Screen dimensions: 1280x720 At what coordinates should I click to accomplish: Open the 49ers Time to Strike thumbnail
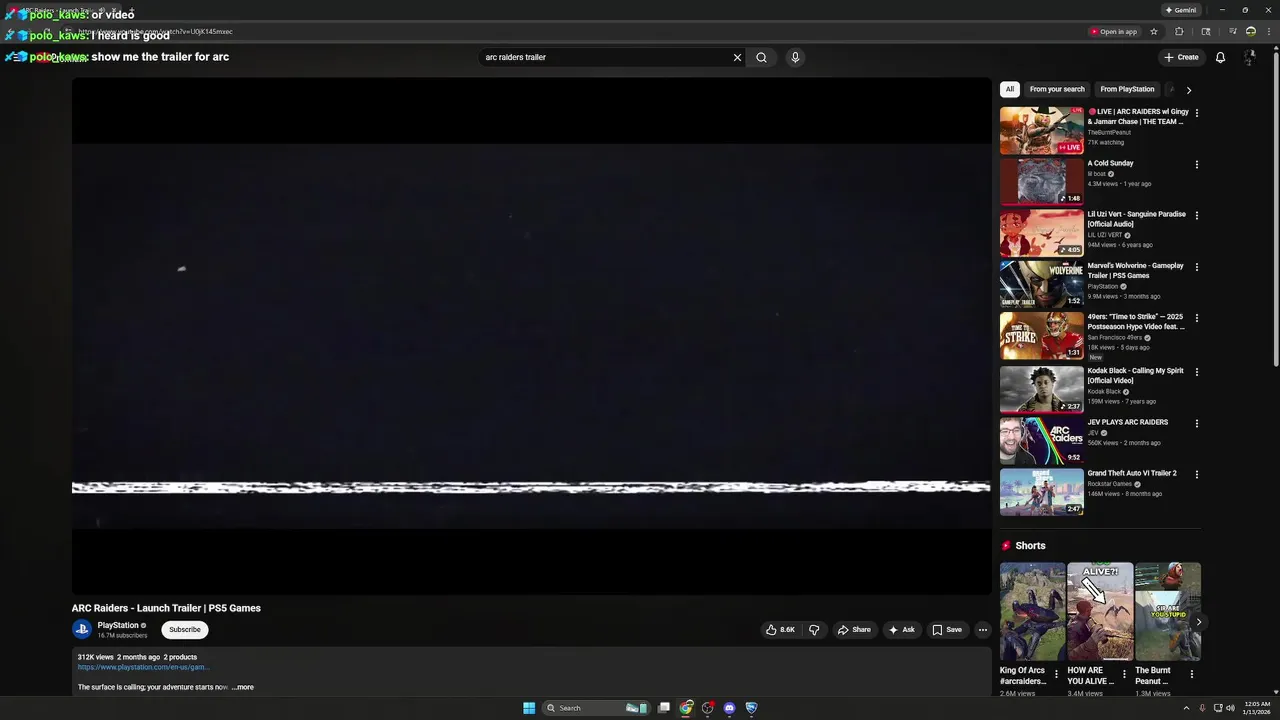(x=1041, y=336)
